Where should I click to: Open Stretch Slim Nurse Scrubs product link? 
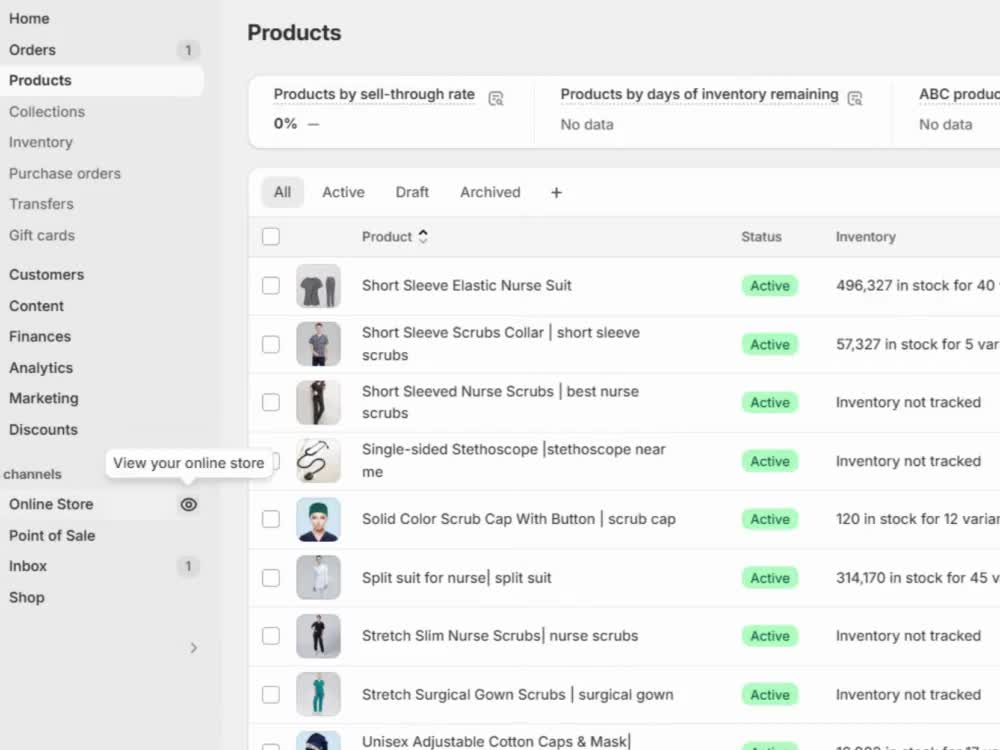click(x=500, y=636)
